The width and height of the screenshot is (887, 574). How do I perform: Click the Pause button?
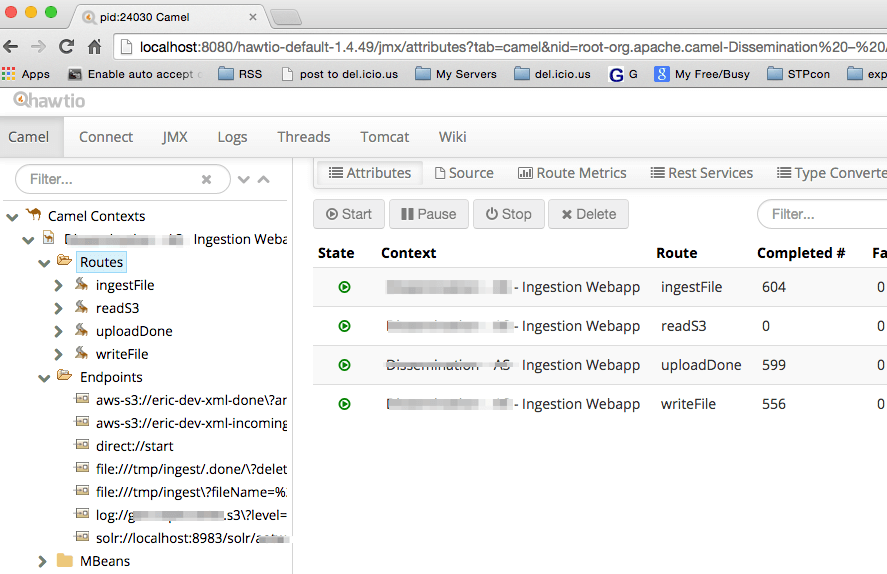click(429, 214)
